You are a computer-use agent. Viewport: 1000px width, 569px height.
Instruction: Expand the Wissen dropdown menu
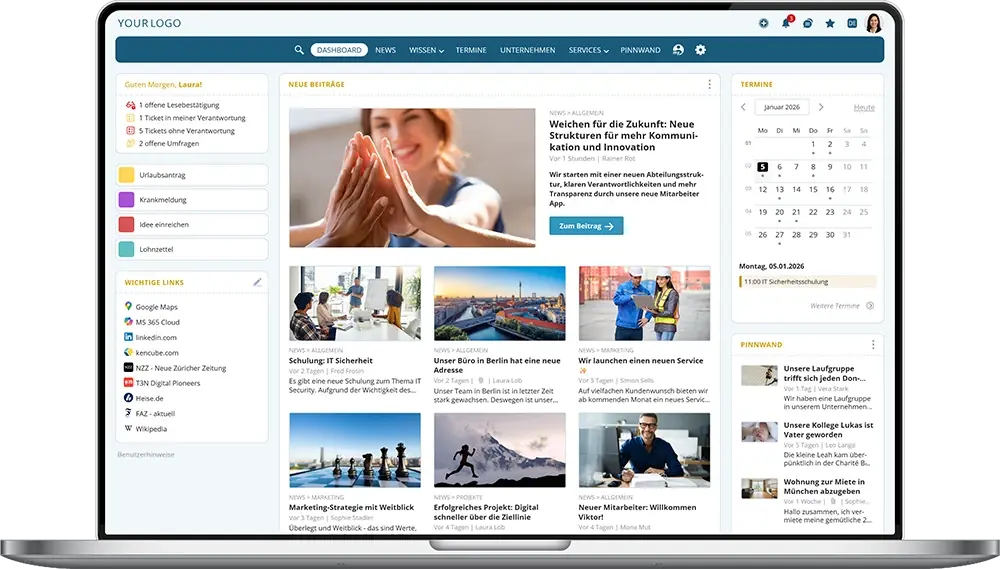click(426, 50)
